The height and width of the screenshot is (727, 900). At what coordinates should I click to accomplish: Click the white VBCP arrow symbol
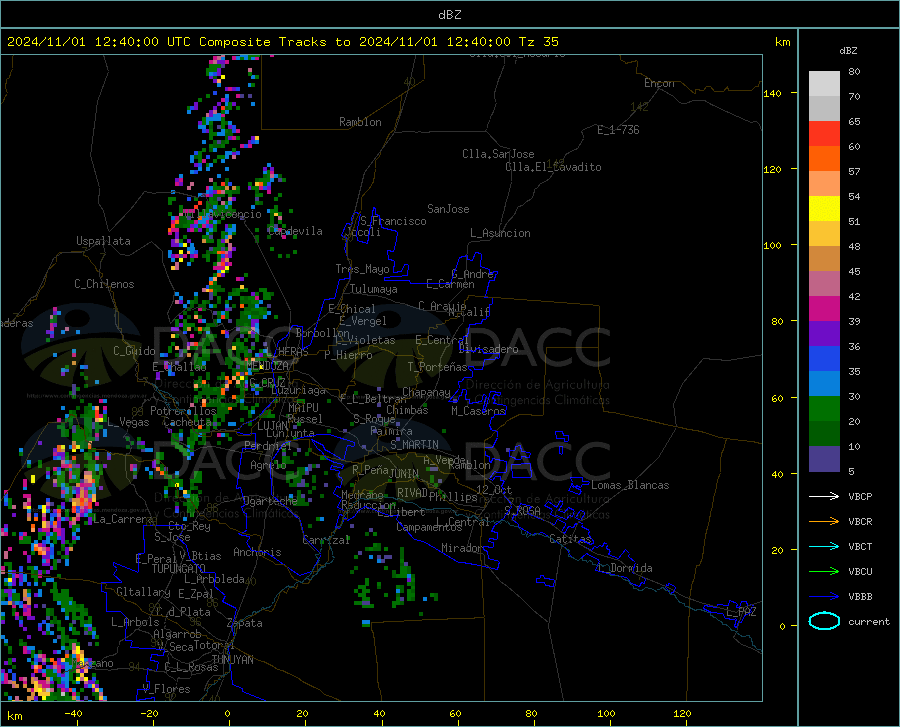click(824, 496)
